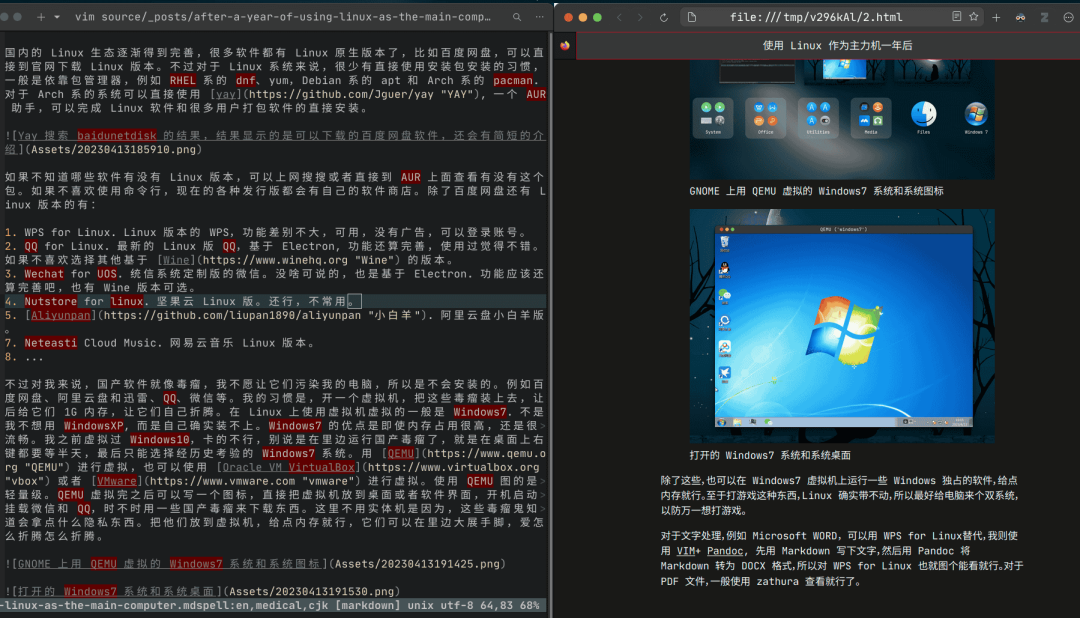Click the Windows7 desktop screenshot image
The height and width of the screenshot is (618, 1080).
(x=842, y=326)
